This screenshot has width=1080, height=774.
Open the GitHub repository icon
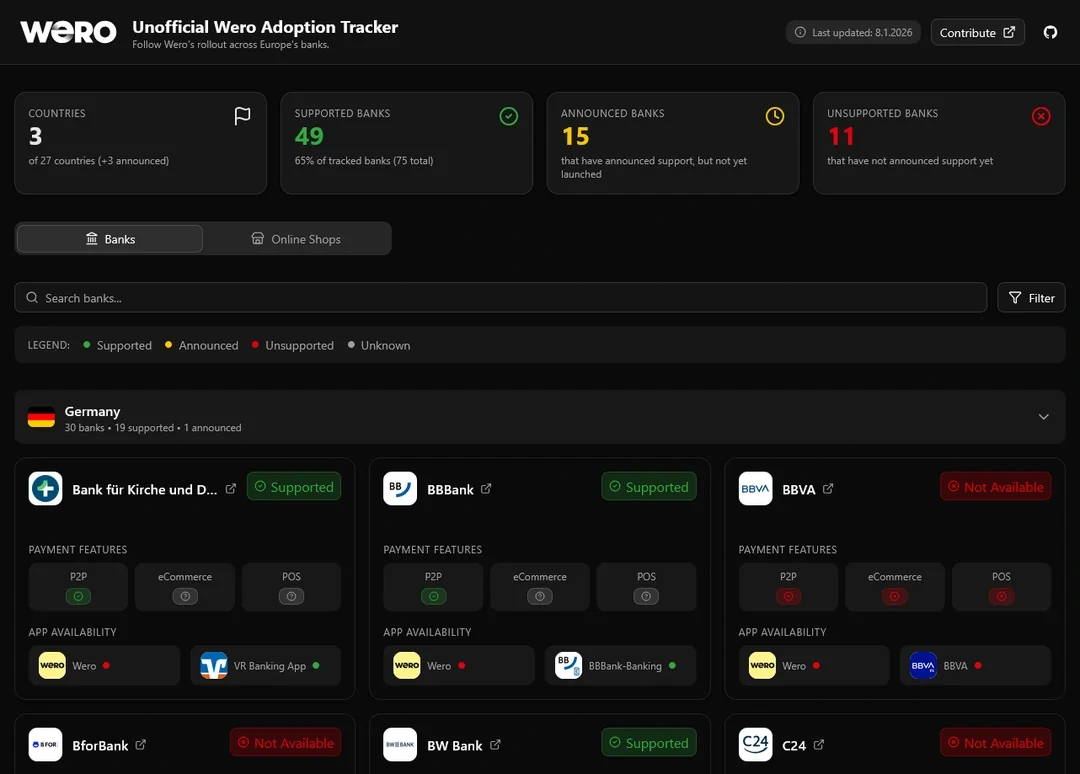pos(1050,32)
